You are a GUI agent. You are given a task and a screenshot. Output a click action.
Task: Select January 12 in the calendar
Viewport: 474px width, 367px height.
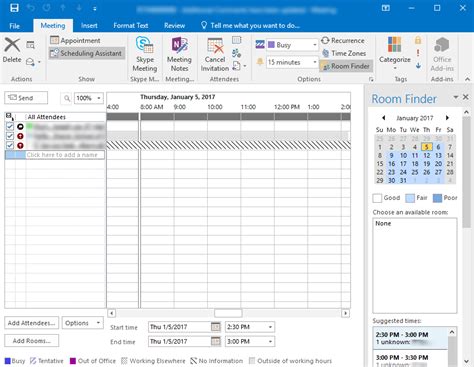point(427,155)
